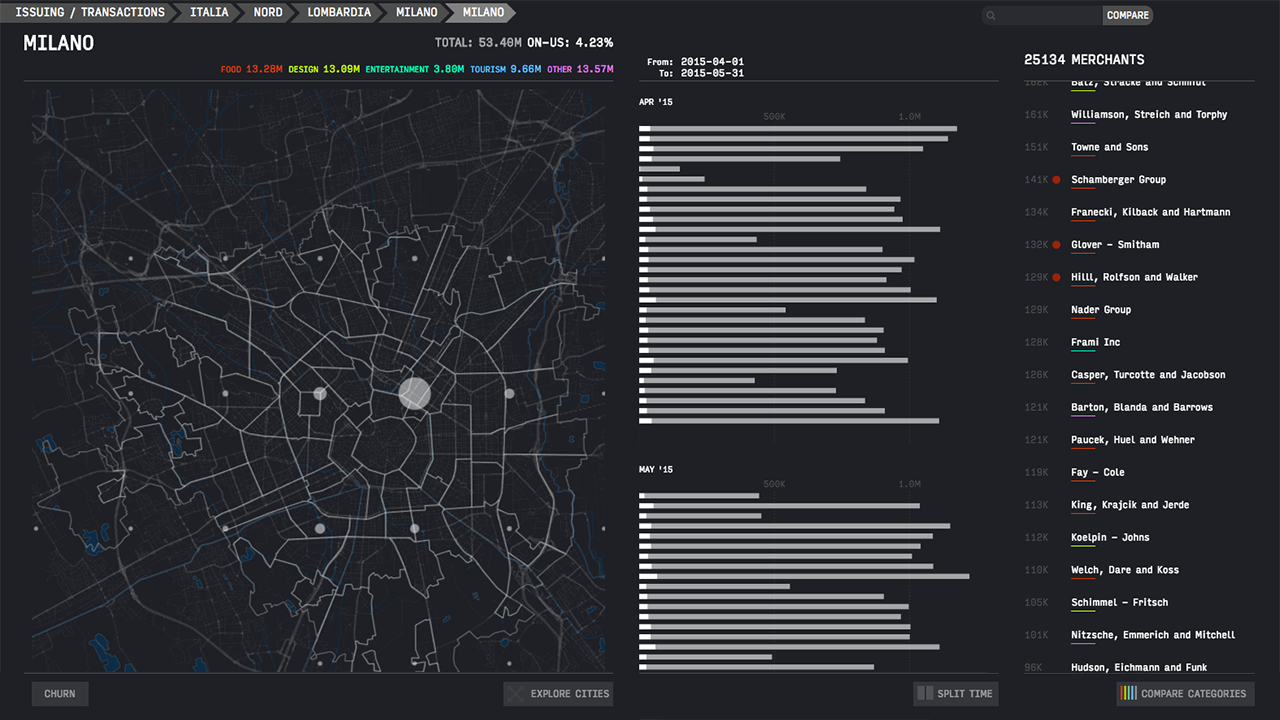1280x720 pixels.
Task: Filter by OTHER category in legend
Action: 580,69
